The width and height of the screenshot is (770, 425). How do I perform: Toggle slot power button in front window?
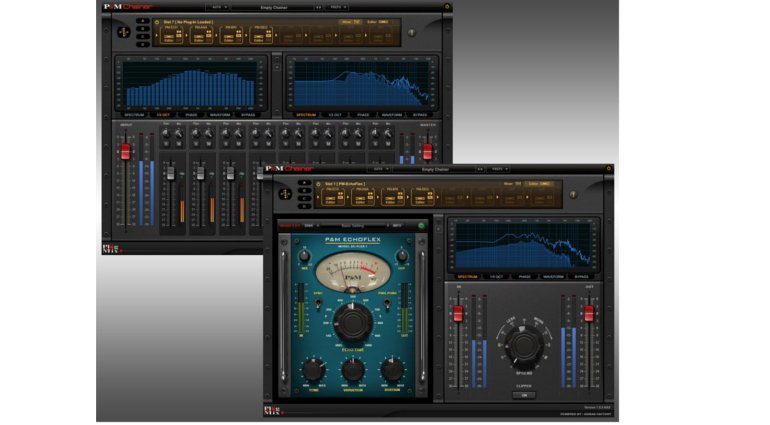tap(318, 184)
